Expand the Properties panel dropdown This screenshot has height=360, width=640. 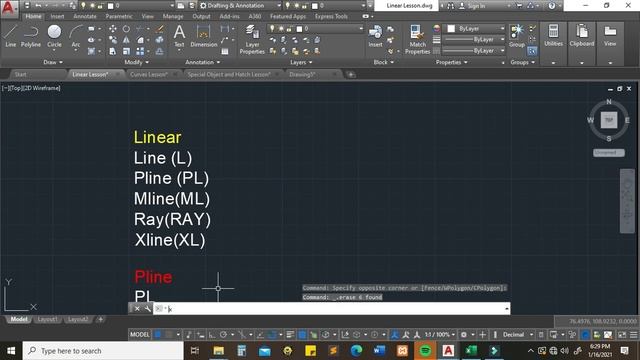451,62
